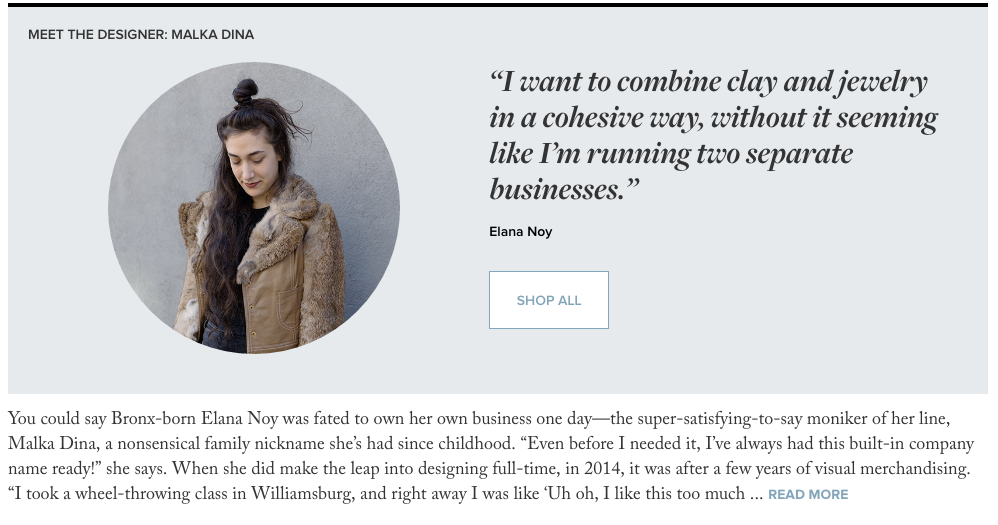Select the Meet the Designer: Malka Dina heading

tap(141, 34)
